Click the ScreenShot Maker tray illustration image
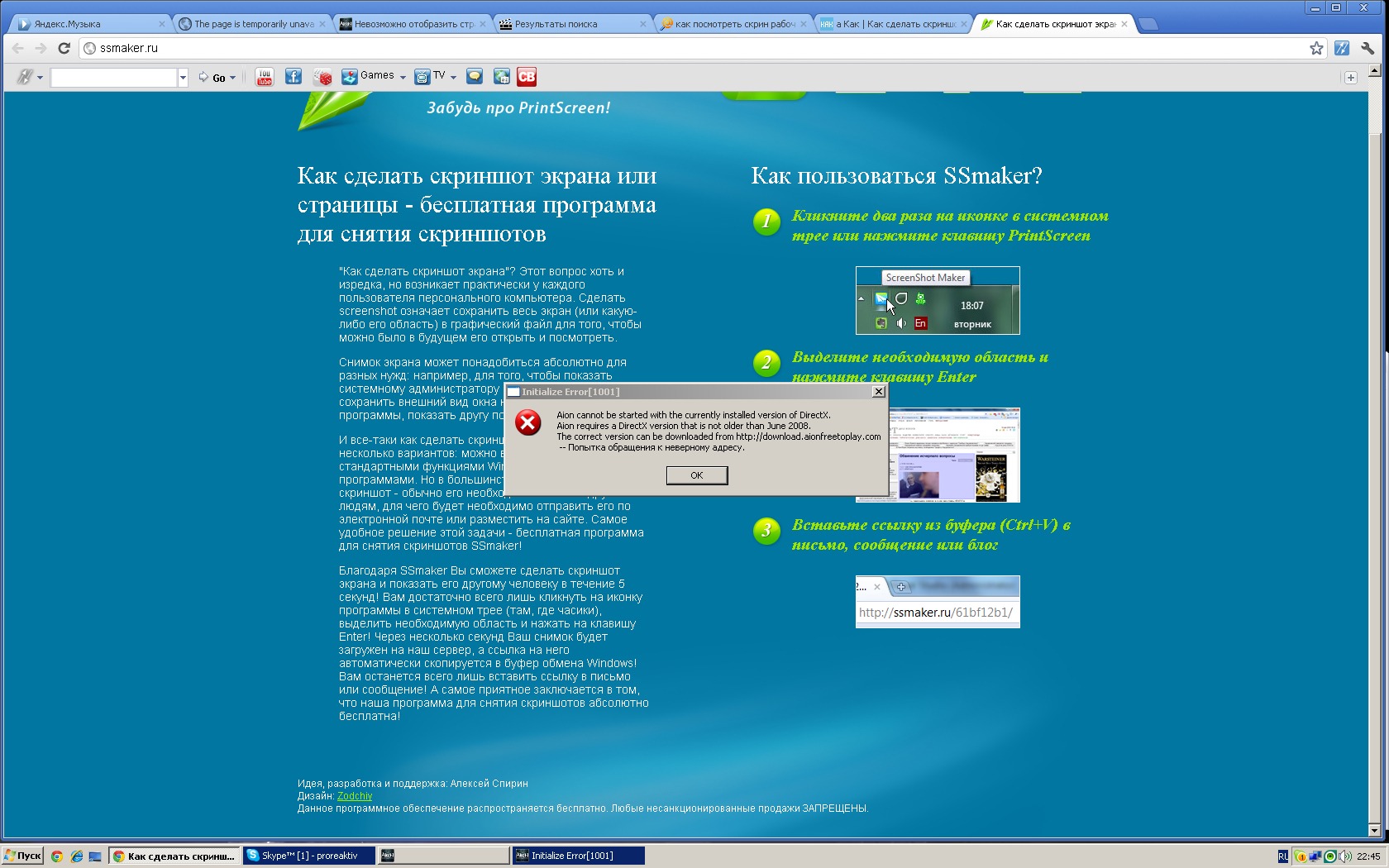Screen dimensions: 1389x868 pos(938,300)
